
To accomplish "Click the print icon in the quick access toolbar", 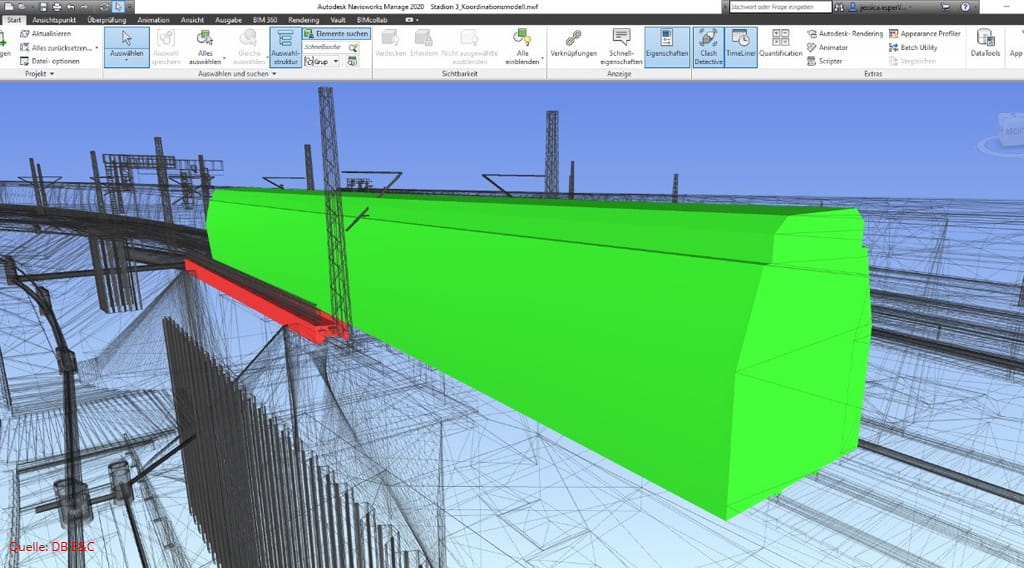I will click(56, 7).
